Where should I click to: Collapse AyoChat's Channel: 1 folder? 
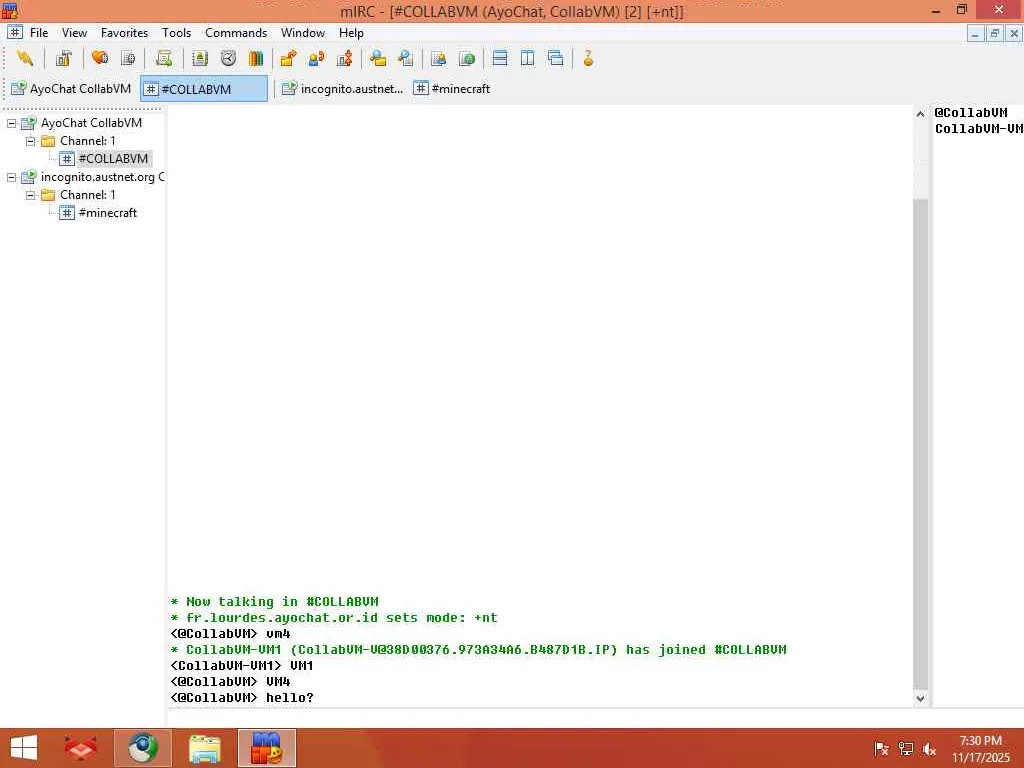[30, 141]
